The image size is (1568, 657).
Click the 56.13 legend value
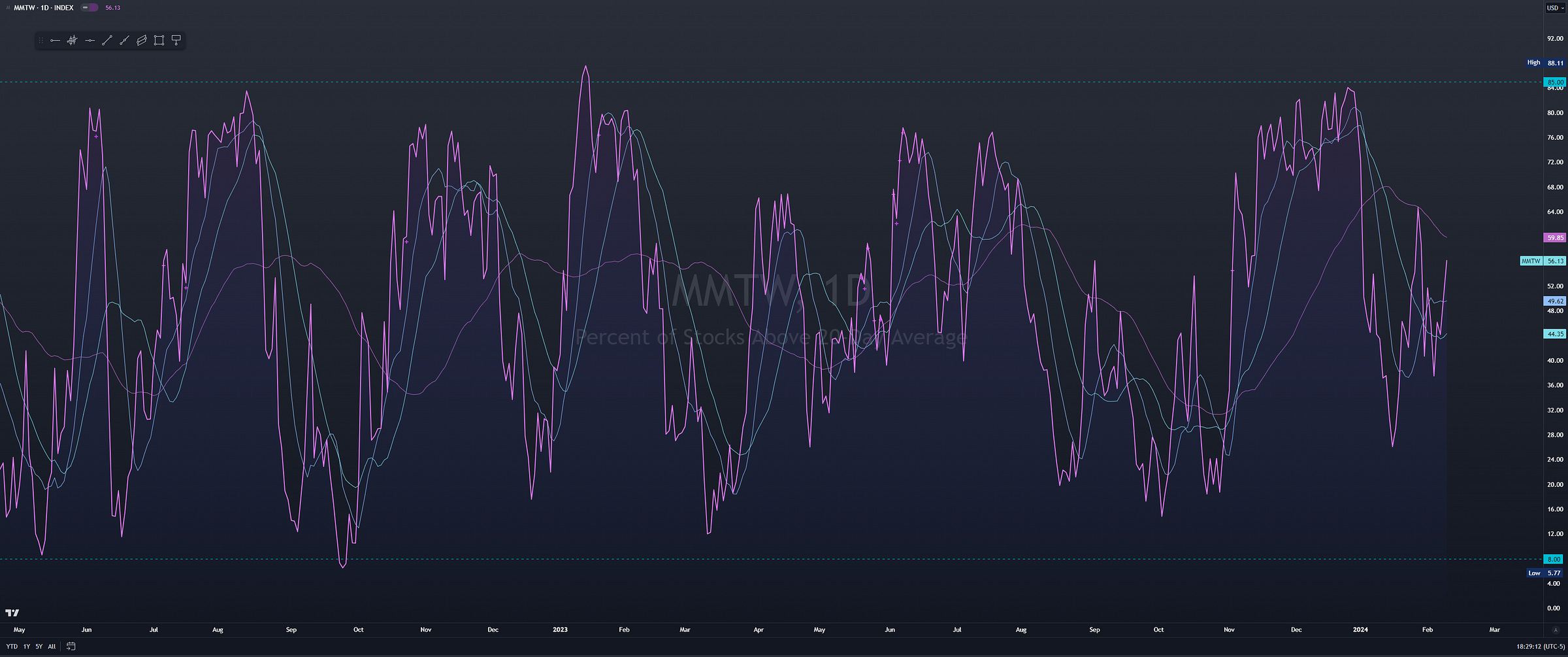pos(112,8)
